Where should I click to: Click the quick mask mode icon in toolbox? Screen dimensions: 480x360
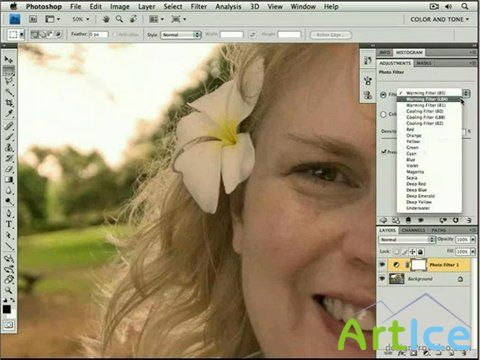click(9, 324)
